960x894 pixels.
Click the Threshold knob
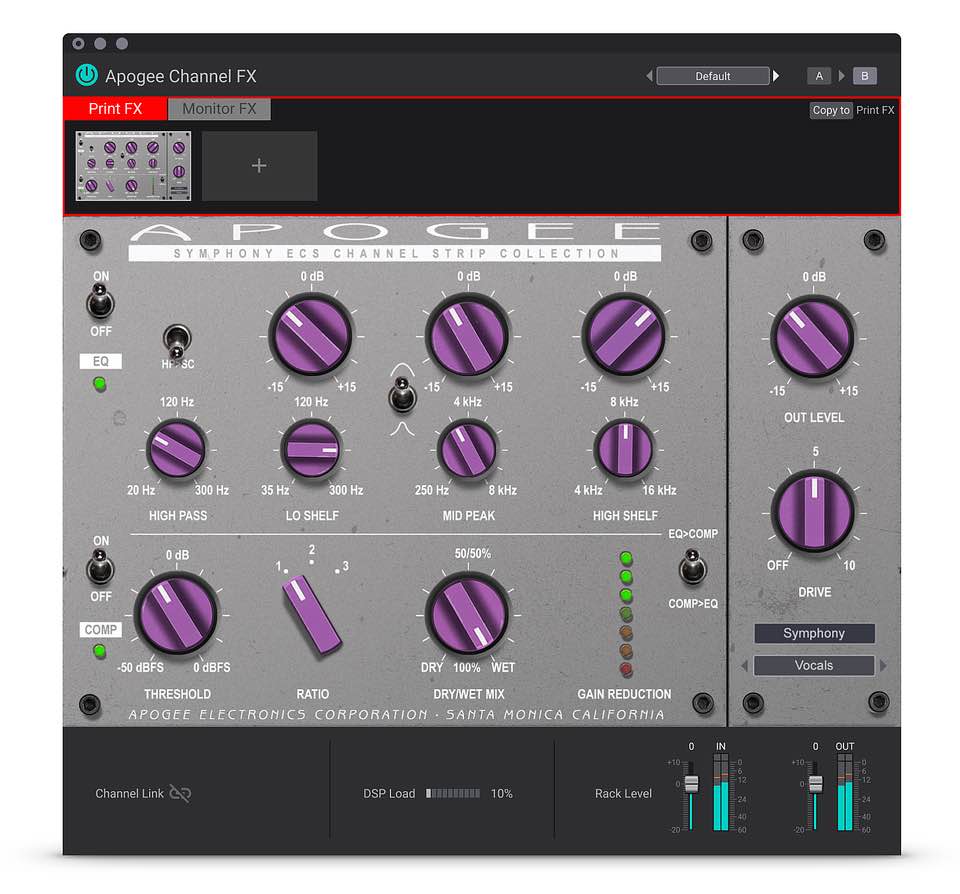(x=177, y=614)
